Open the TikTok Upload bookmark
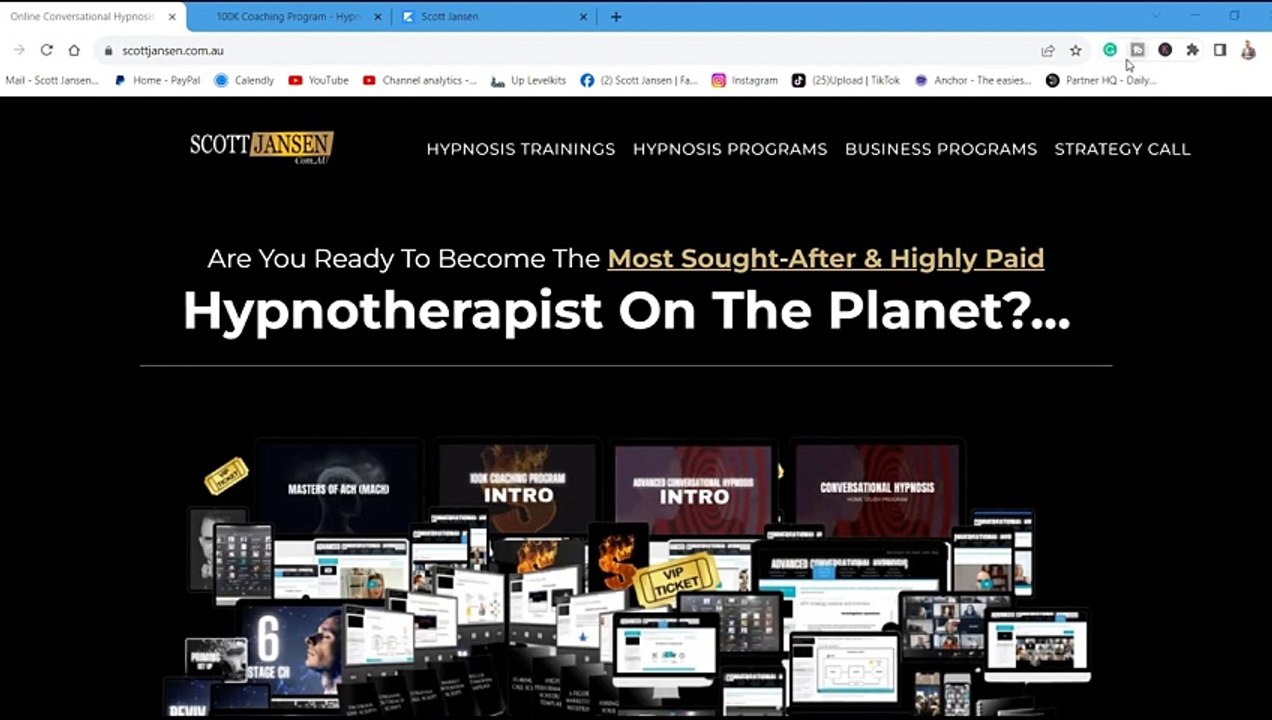 (846, 80)
